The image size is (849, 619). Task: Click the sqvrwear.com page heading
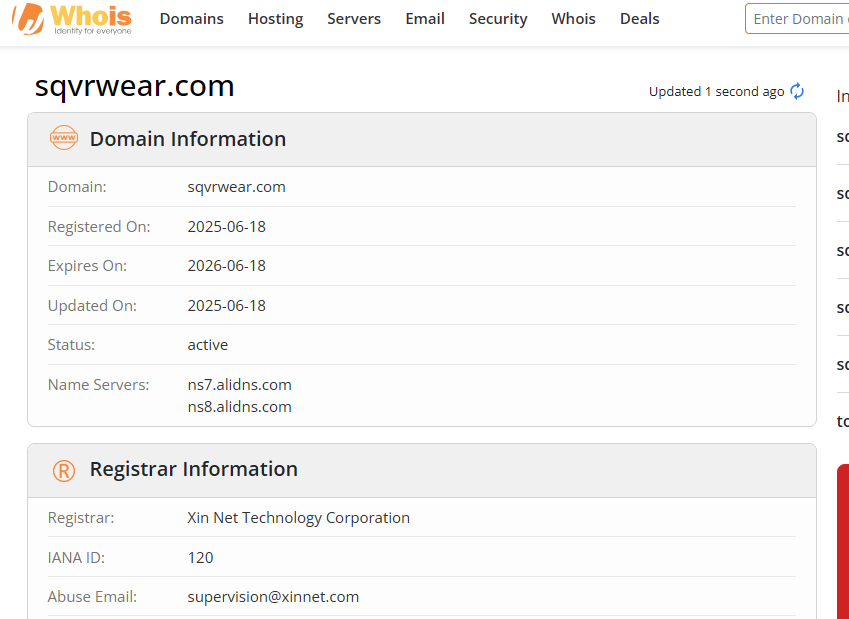coord(134,86)
